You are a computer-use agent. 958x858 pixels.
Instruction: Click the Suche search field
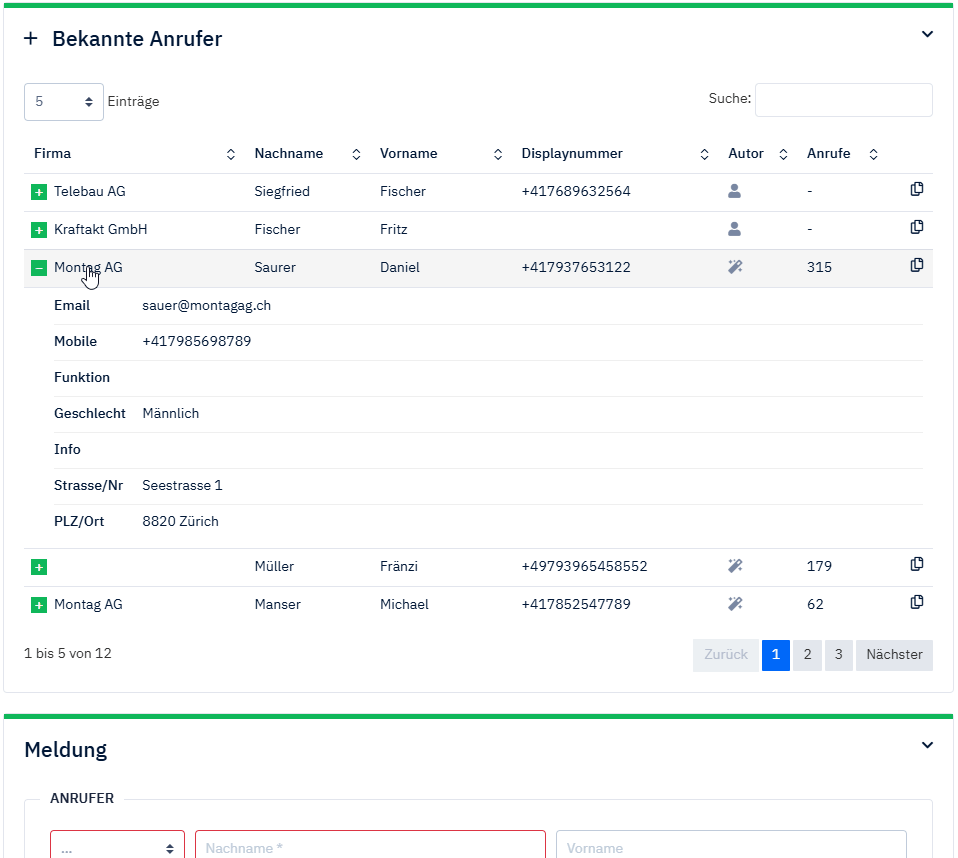(x=843, y=100)
